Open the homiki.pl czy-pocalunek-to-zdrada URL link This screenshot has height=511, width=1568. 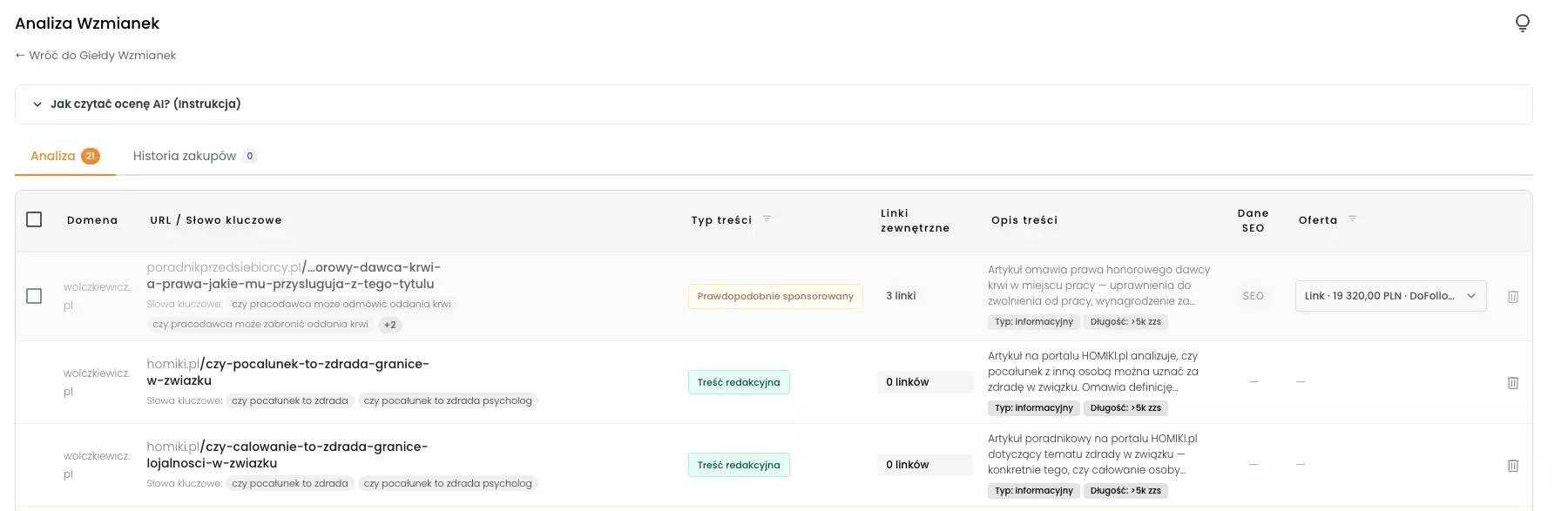pos(287,372)
